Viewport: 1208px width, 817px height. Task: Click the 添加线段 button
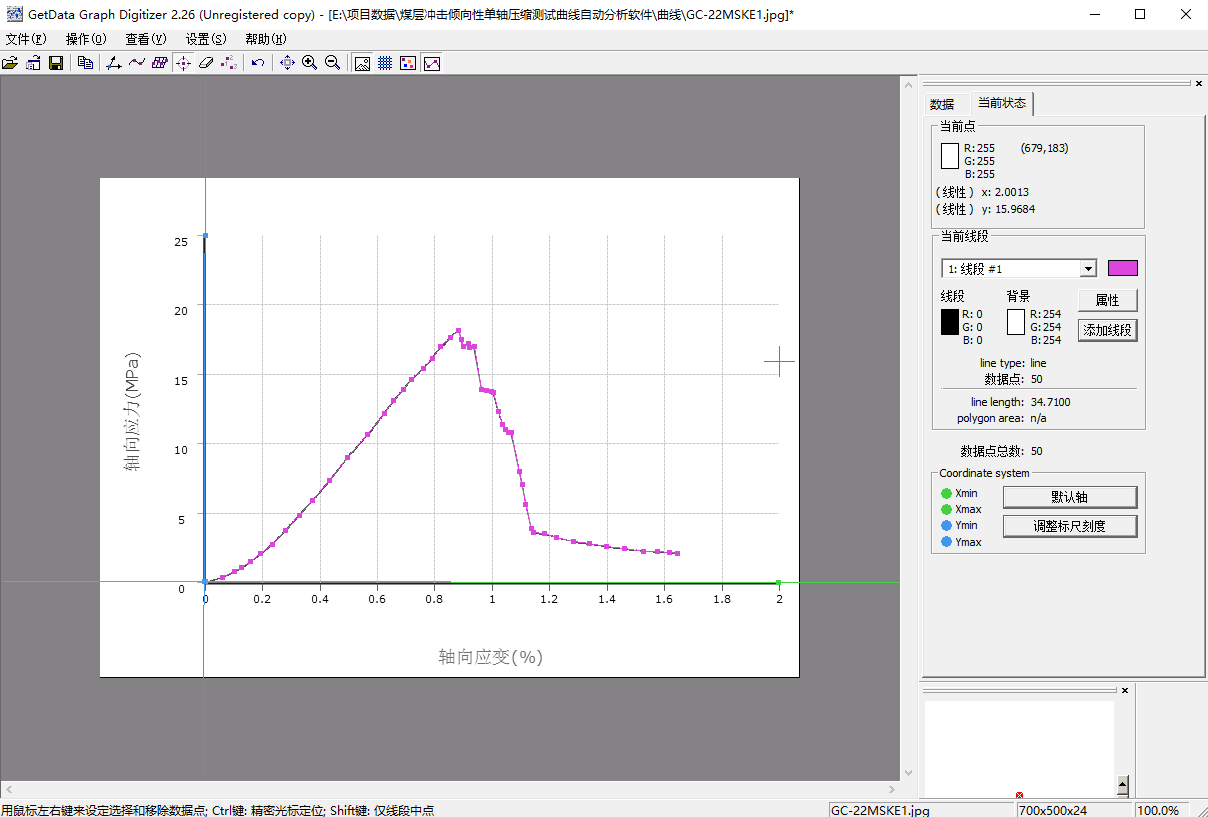(1108, 330)
